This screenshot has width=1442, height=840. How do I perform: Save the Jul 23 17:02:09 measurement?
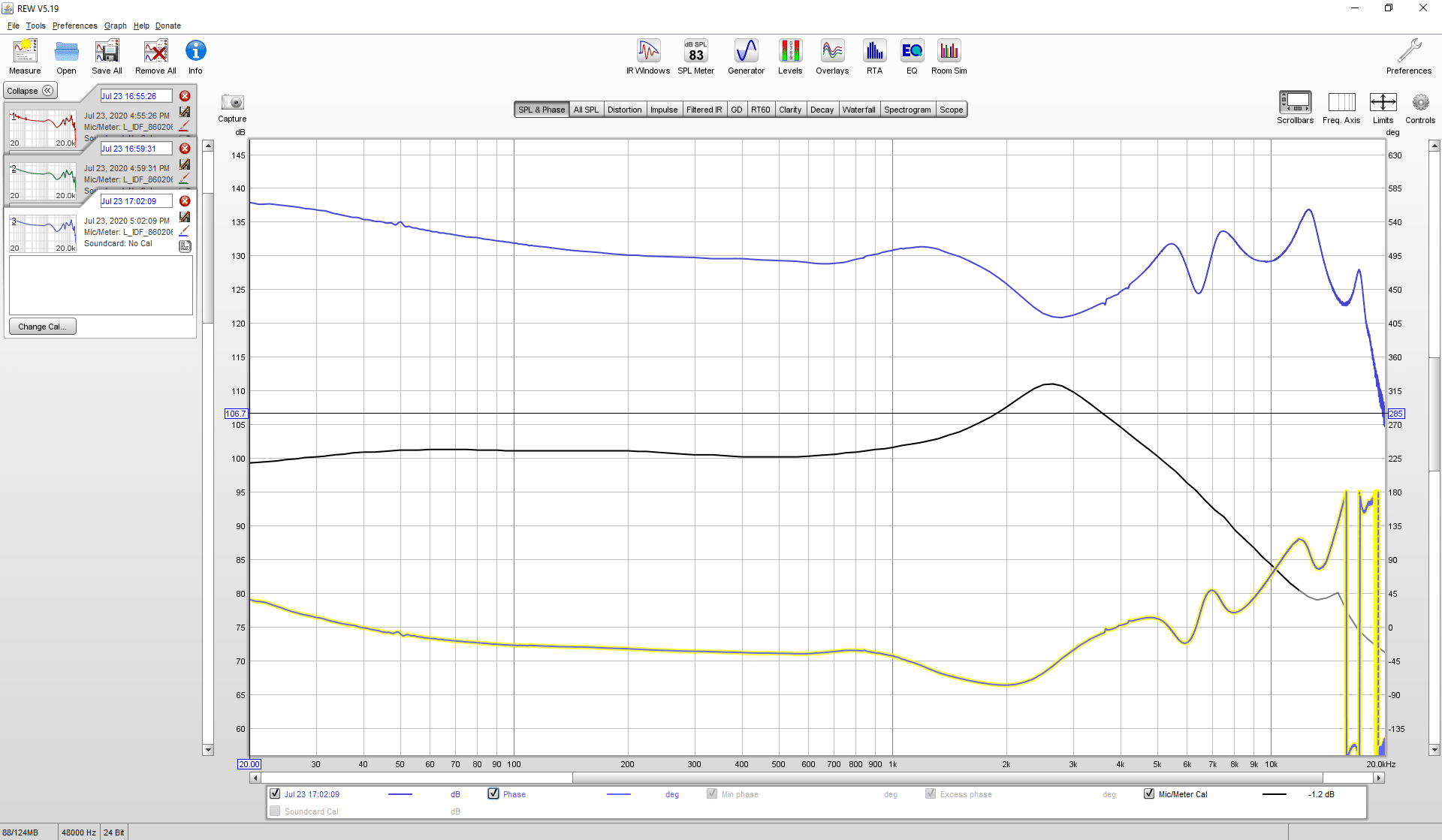pyautogui.click(x=185, y=217)
